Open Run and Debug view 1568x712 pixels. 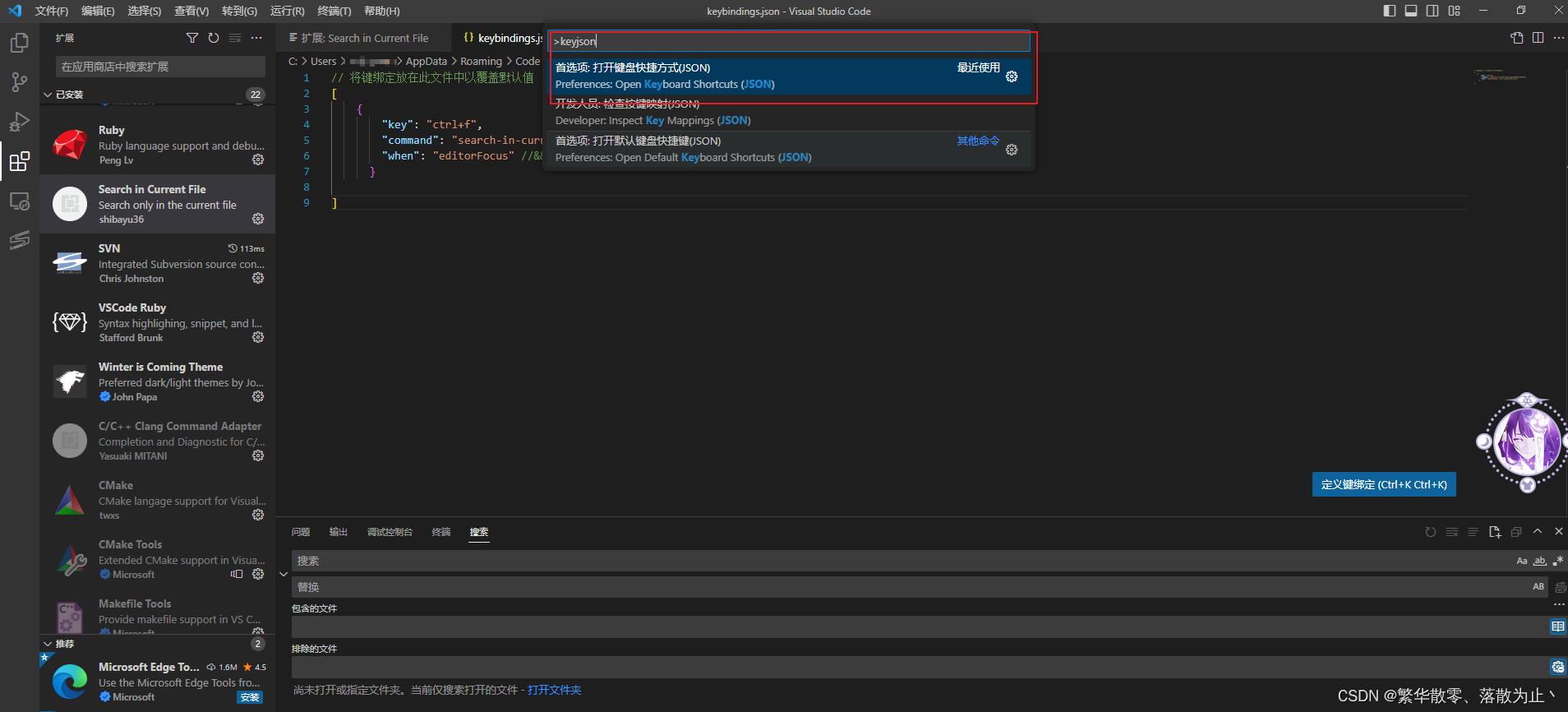coord(20,122)
